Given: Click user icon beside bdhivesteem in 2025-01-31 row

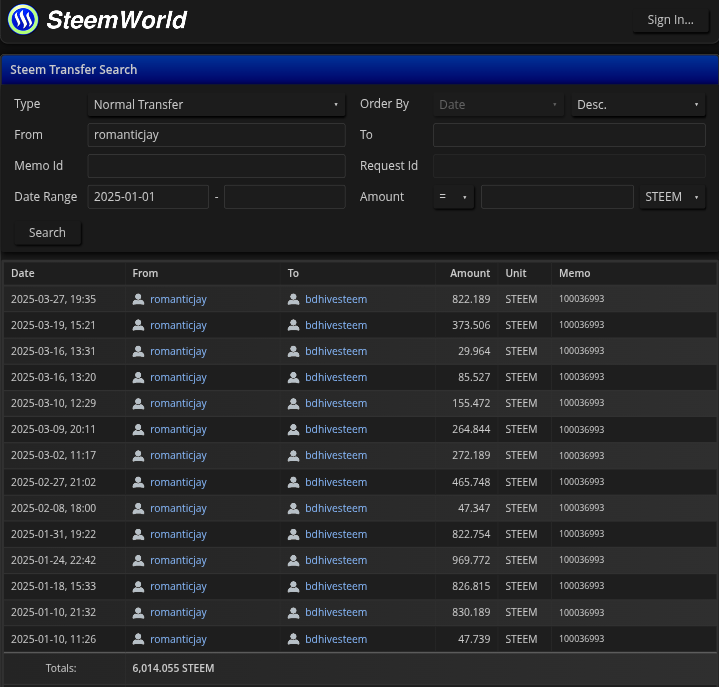Looking at the screenshot, I should point(293,534).
